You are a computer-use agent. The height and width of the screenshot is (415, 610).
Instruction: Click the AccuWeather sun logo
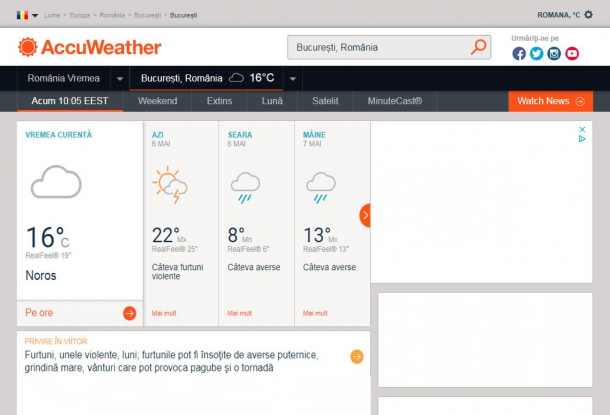(x=27, y=47)
